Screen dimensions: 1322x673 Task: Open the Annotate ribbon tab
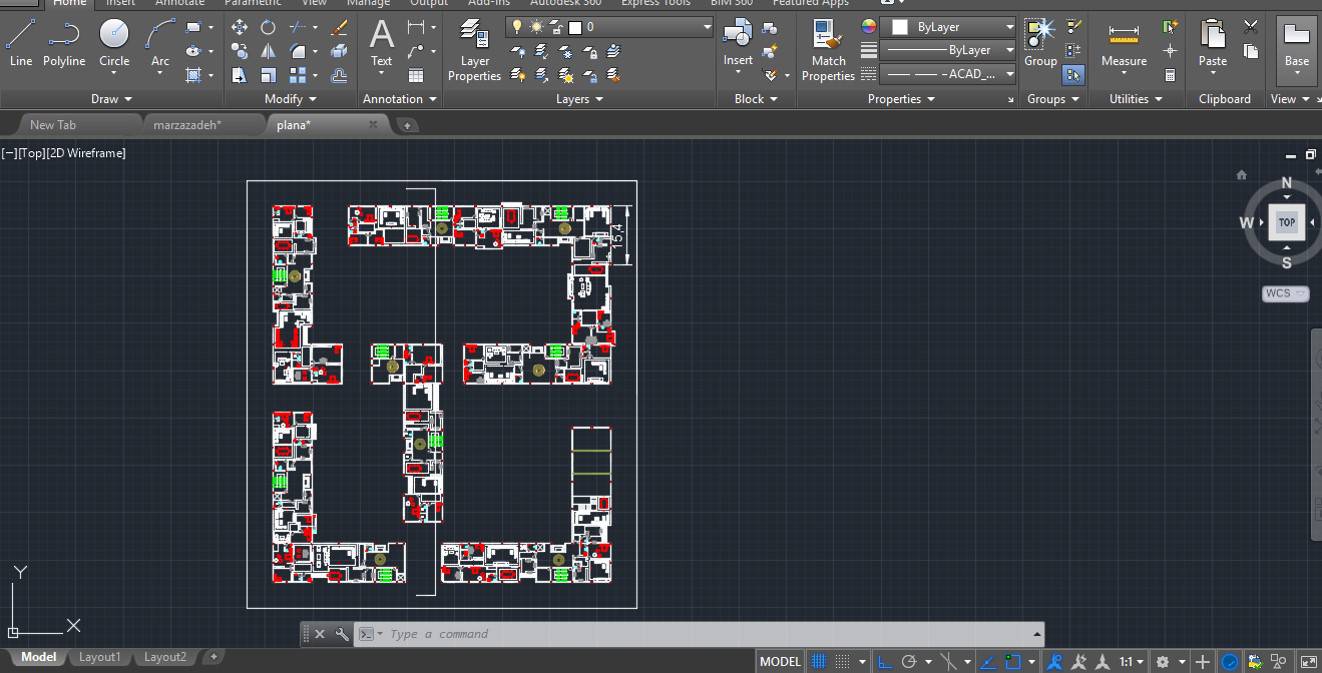[179, 3]
